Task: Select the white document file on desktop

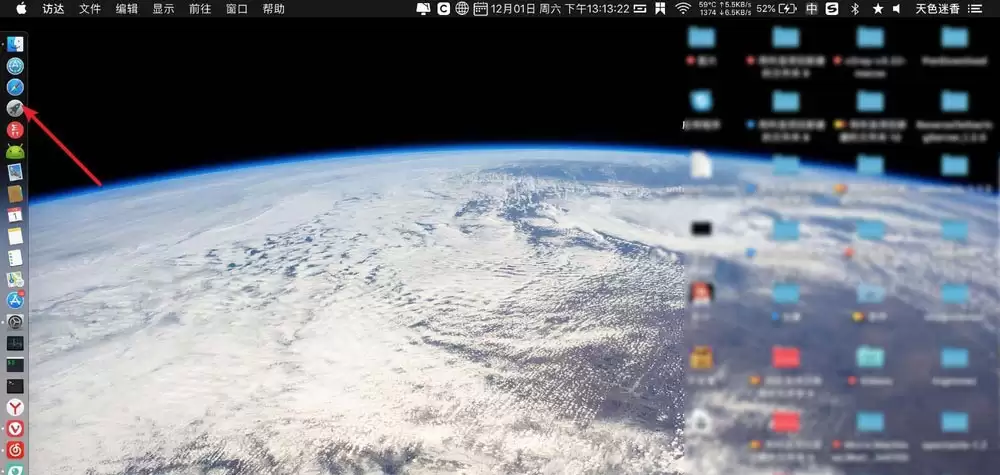Action: 701,164
